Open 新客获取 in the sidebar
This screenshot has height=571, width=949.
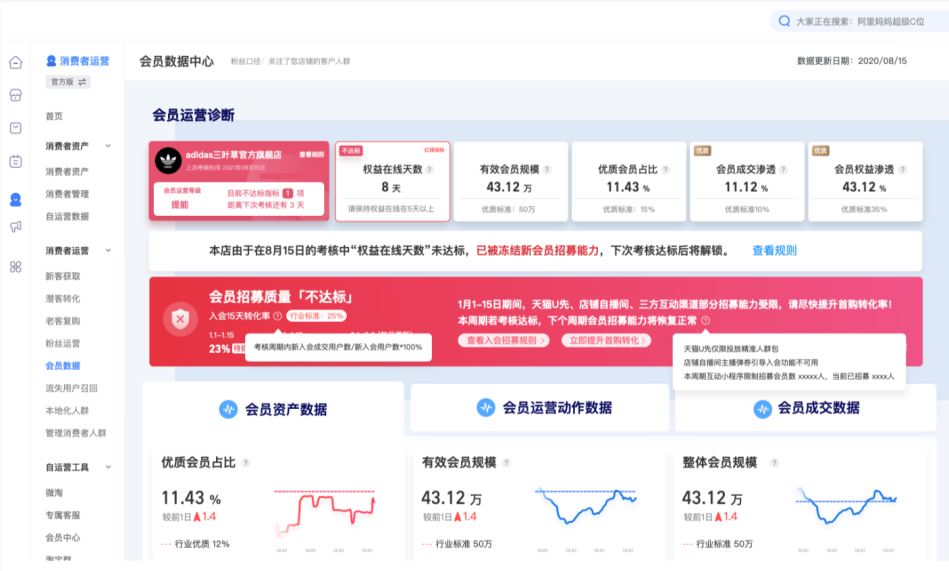[x=63, y=276]
